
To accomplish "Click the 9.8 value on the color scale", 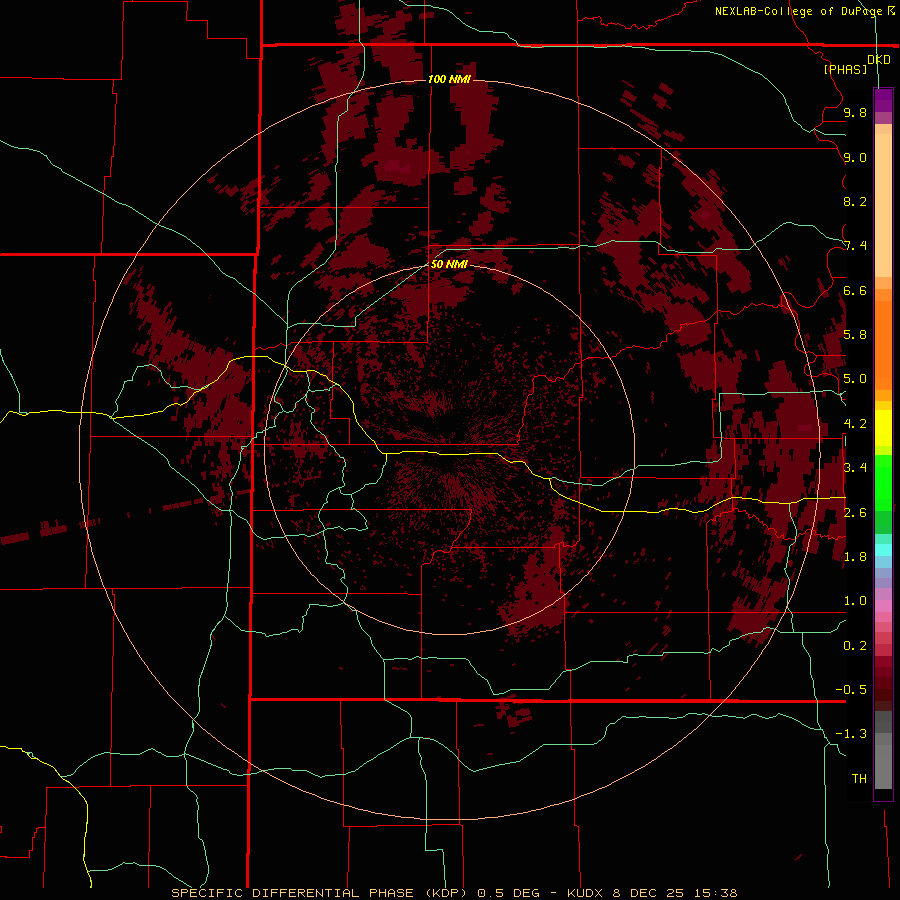I will tap(855, 112).
